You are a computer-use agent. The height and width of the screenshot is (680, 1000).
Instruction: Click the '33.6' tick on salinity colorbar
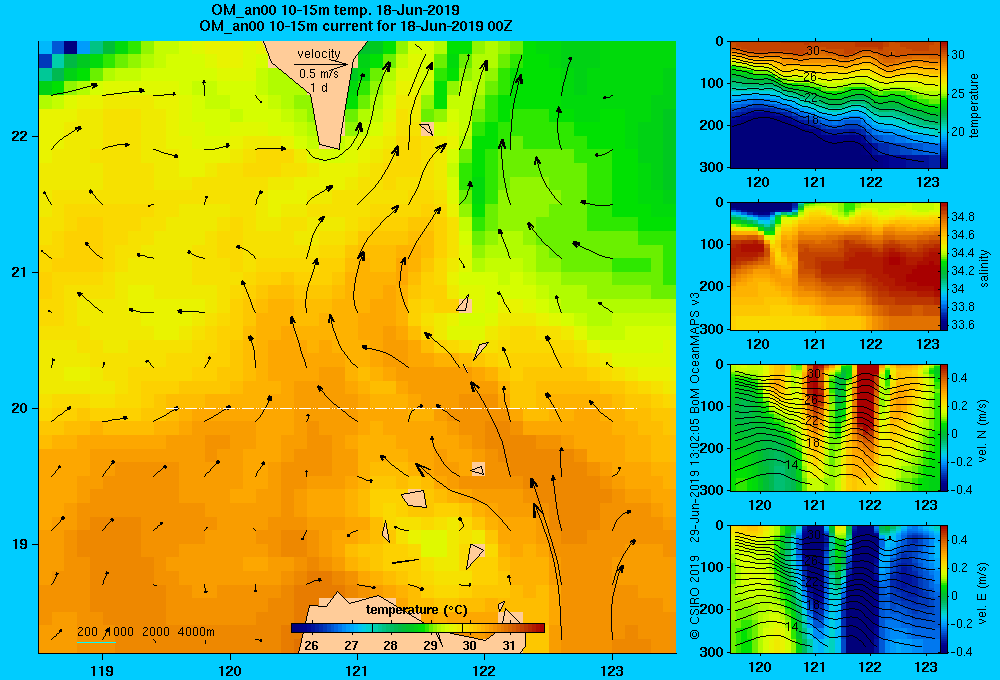coord(963,325)
